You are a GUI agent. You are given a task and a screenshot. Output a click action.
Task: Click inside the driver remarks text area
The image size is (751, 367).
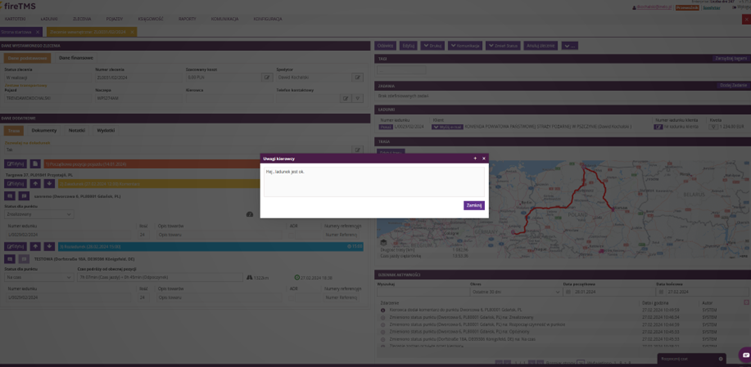tap(374, 182)
